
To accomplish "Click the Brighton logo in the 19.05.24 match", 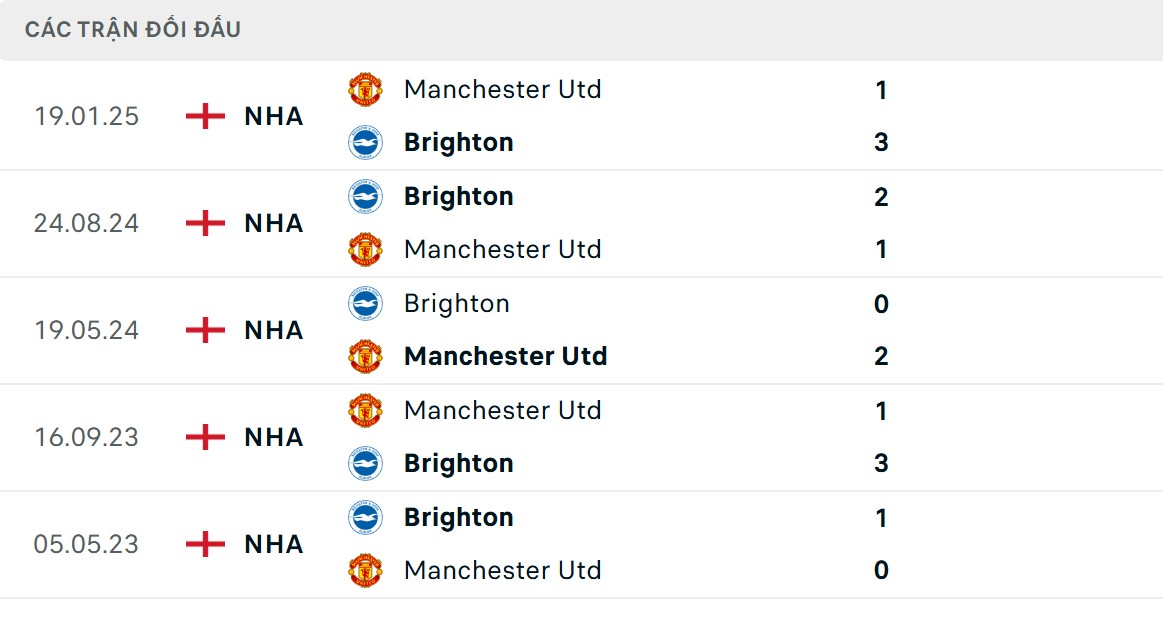I will click(x=366, y=303).
